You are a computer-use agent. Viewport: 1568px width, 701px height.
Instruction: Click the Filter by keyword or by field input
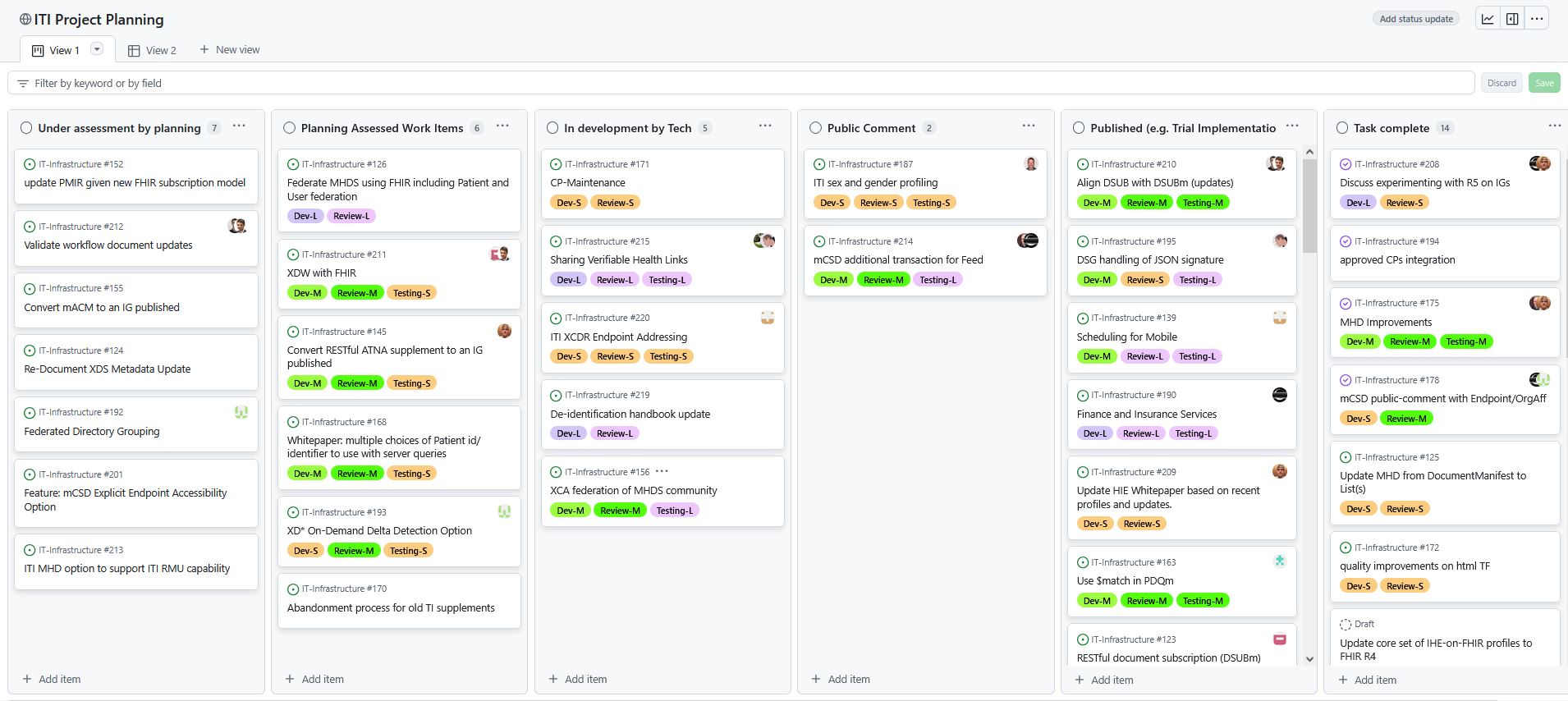pos(739,83)
